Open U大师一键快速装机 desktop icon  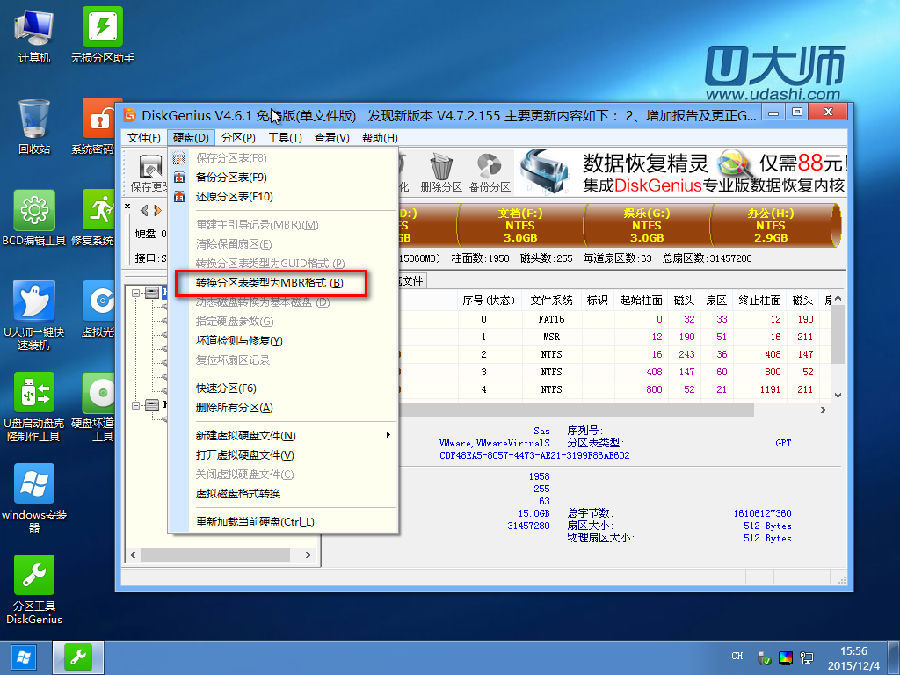pyautogui.click(x=34, y=315)
